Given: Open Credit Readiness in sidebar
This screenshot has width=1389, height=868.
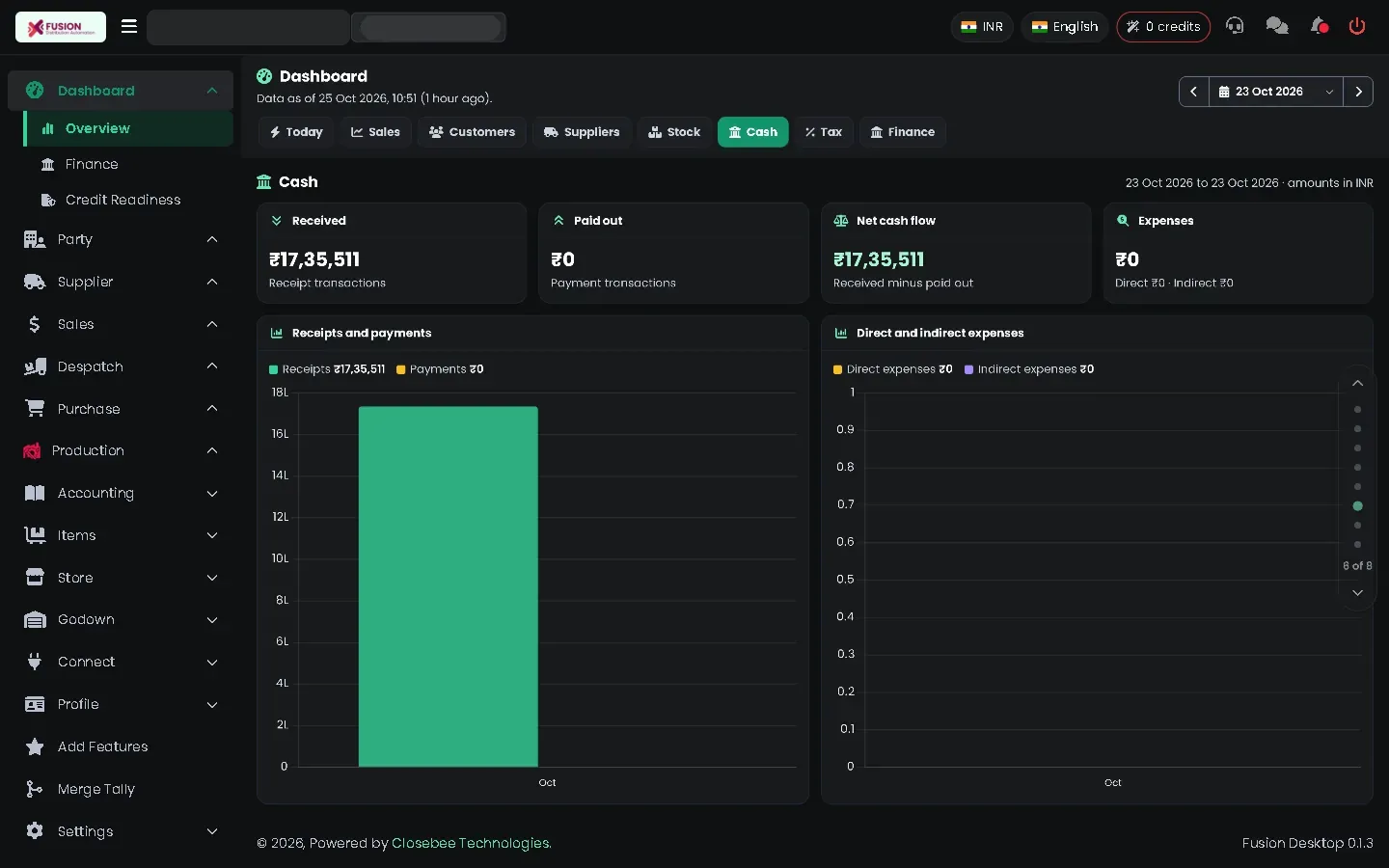Looking at the screenshot, I should click(129, 200).
